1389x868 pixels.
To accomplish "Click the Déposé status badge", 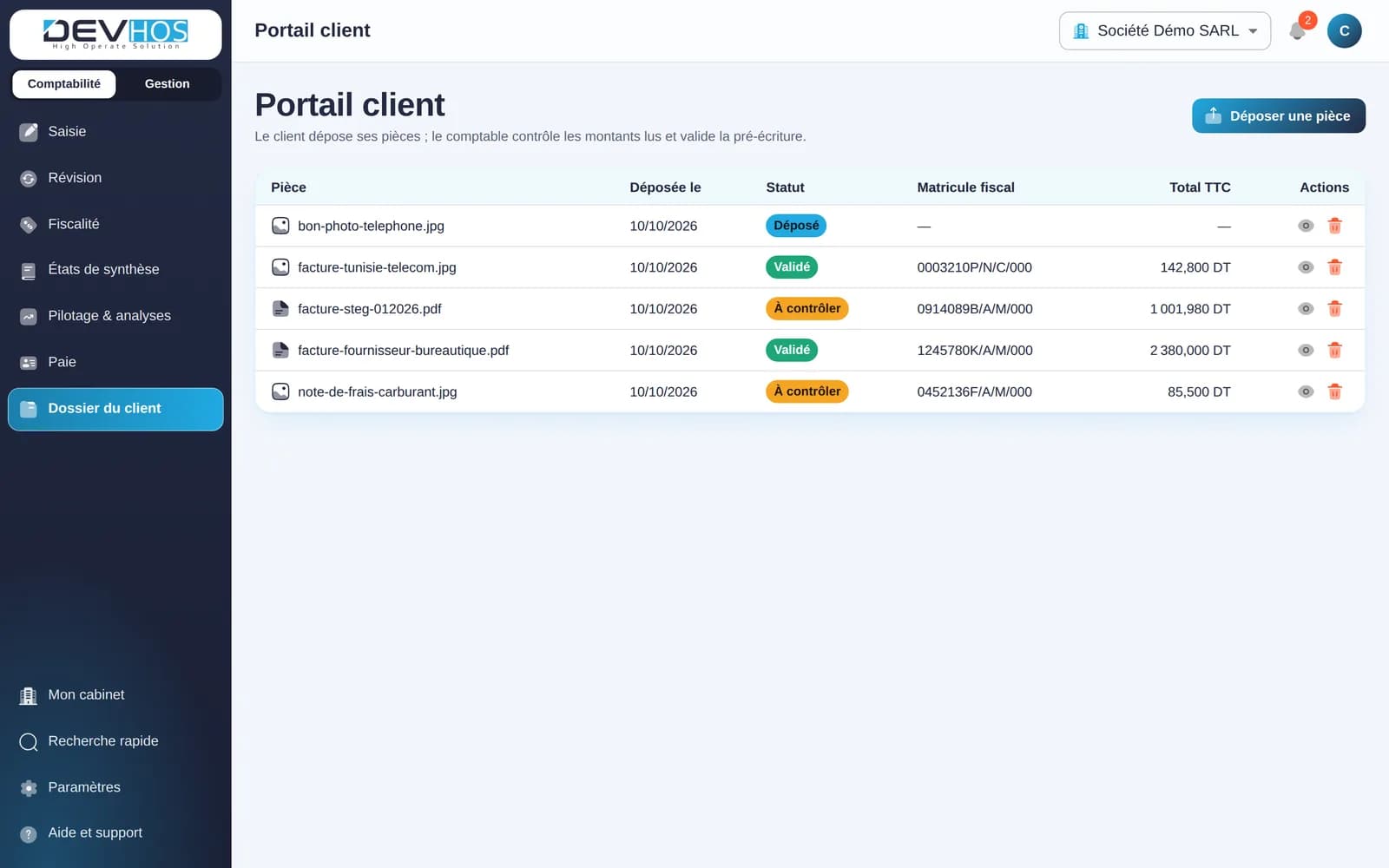I will point(796,226).
